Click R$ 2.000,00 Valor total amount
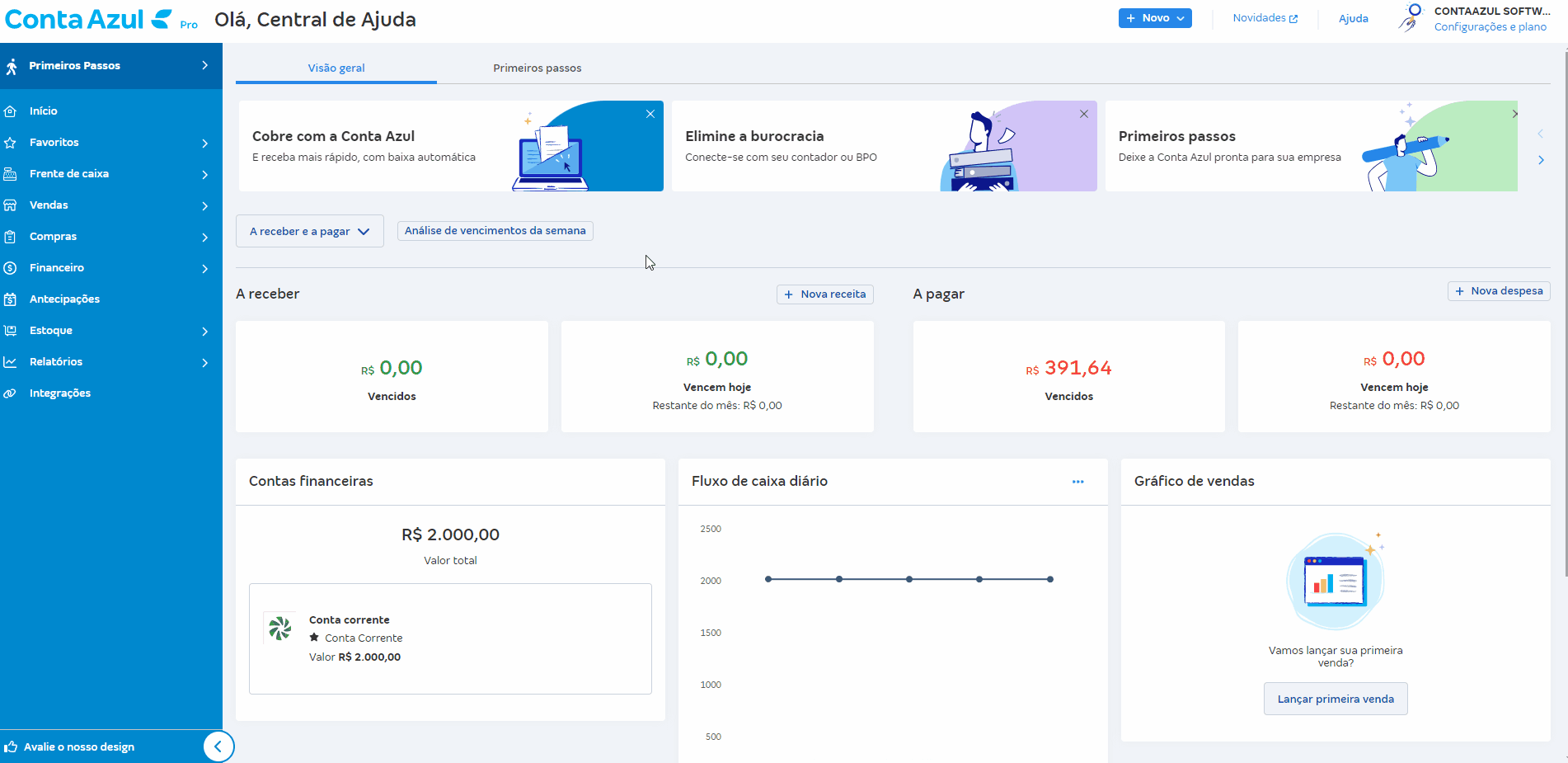1568x763 pixels. pos(450,535)
